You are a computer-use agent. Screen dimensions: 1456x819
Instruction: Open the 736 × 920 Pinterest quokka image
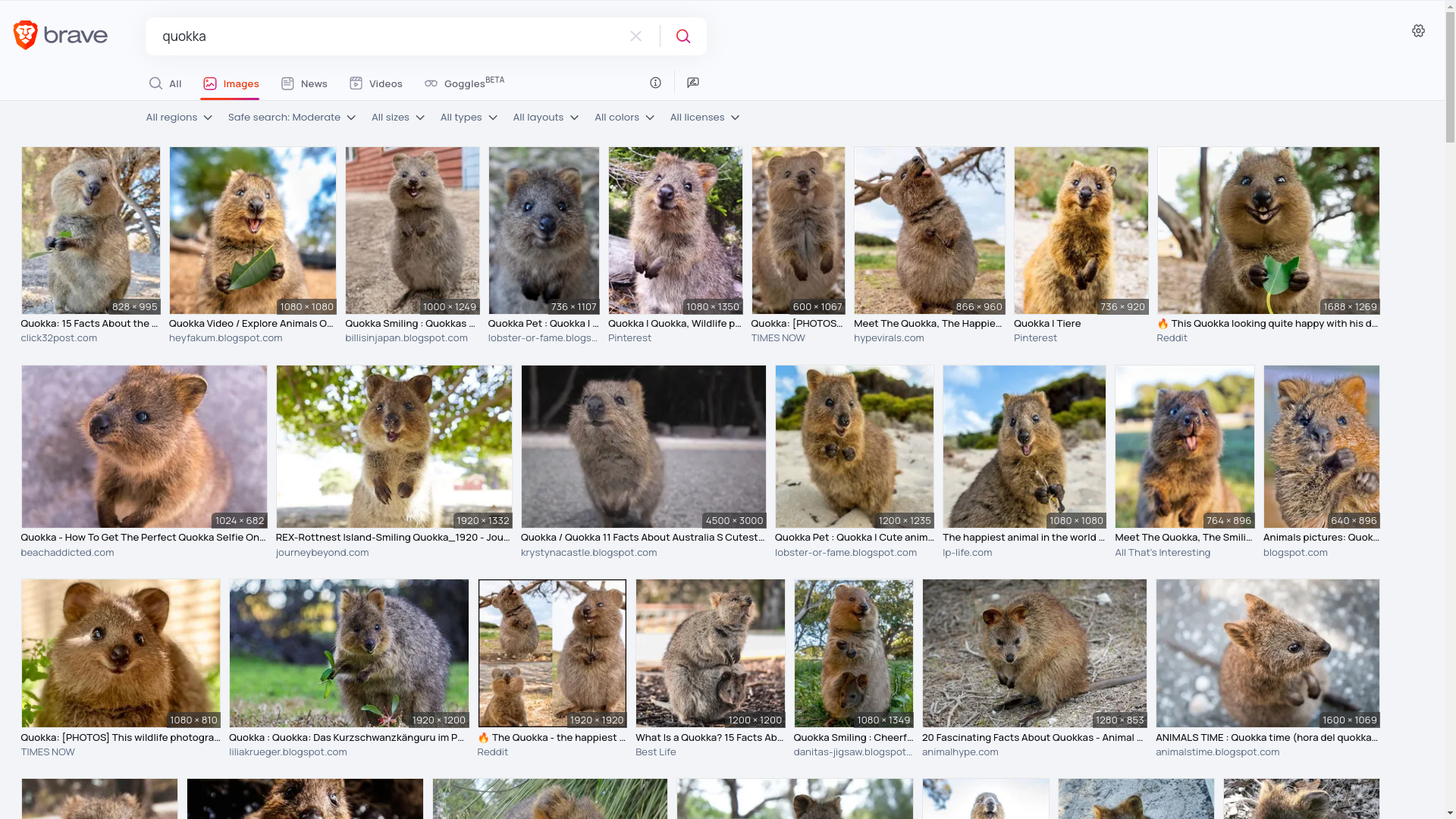[1081, 231]
